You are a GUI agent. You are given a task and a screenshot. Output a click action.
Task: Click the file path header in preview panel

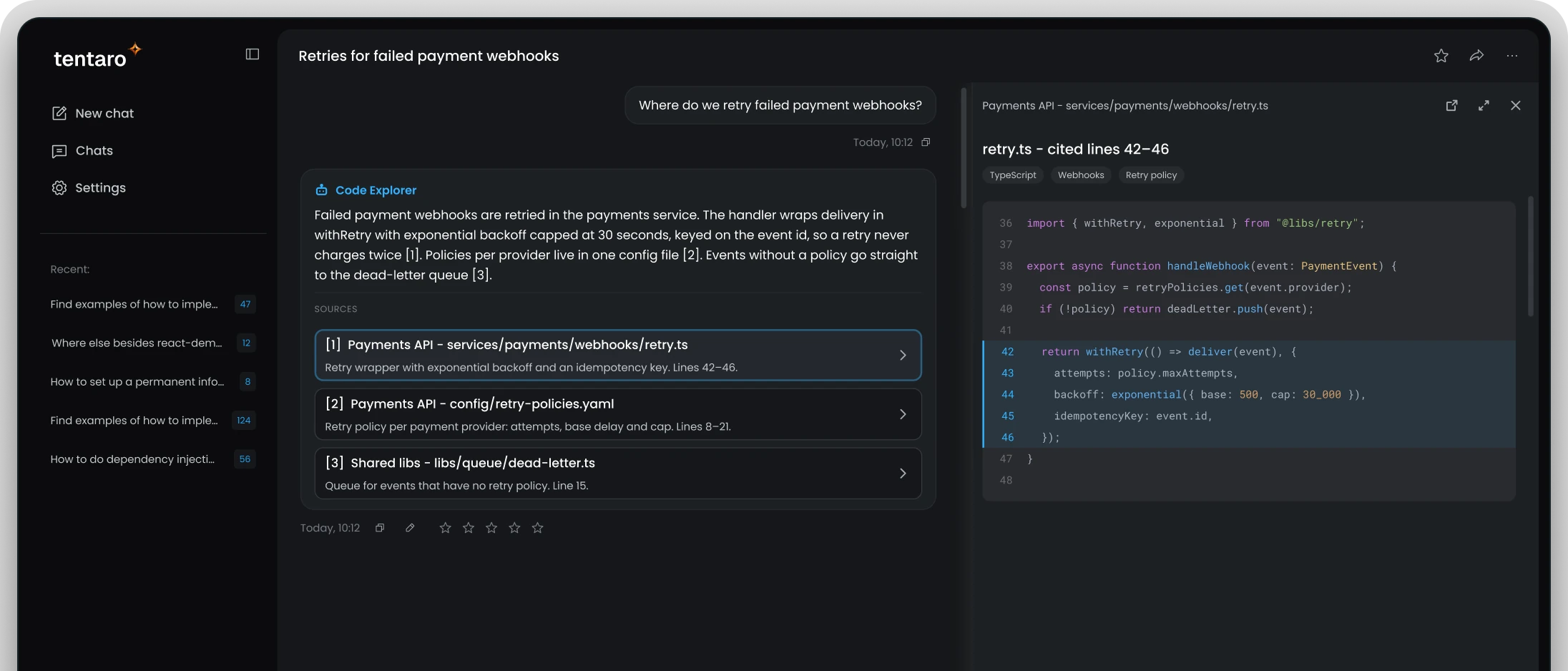[x=1124, y=106]
